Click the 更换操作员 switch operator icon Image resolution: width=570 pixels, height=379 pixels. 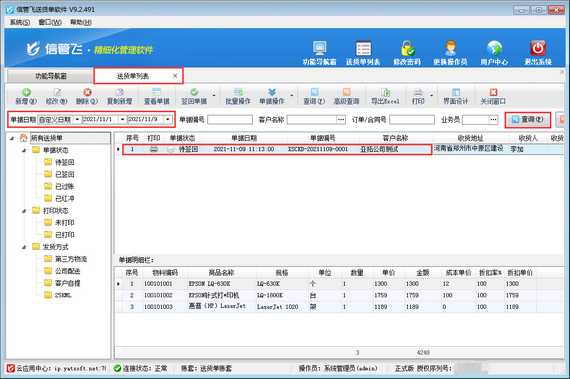[x=450, y=48]
